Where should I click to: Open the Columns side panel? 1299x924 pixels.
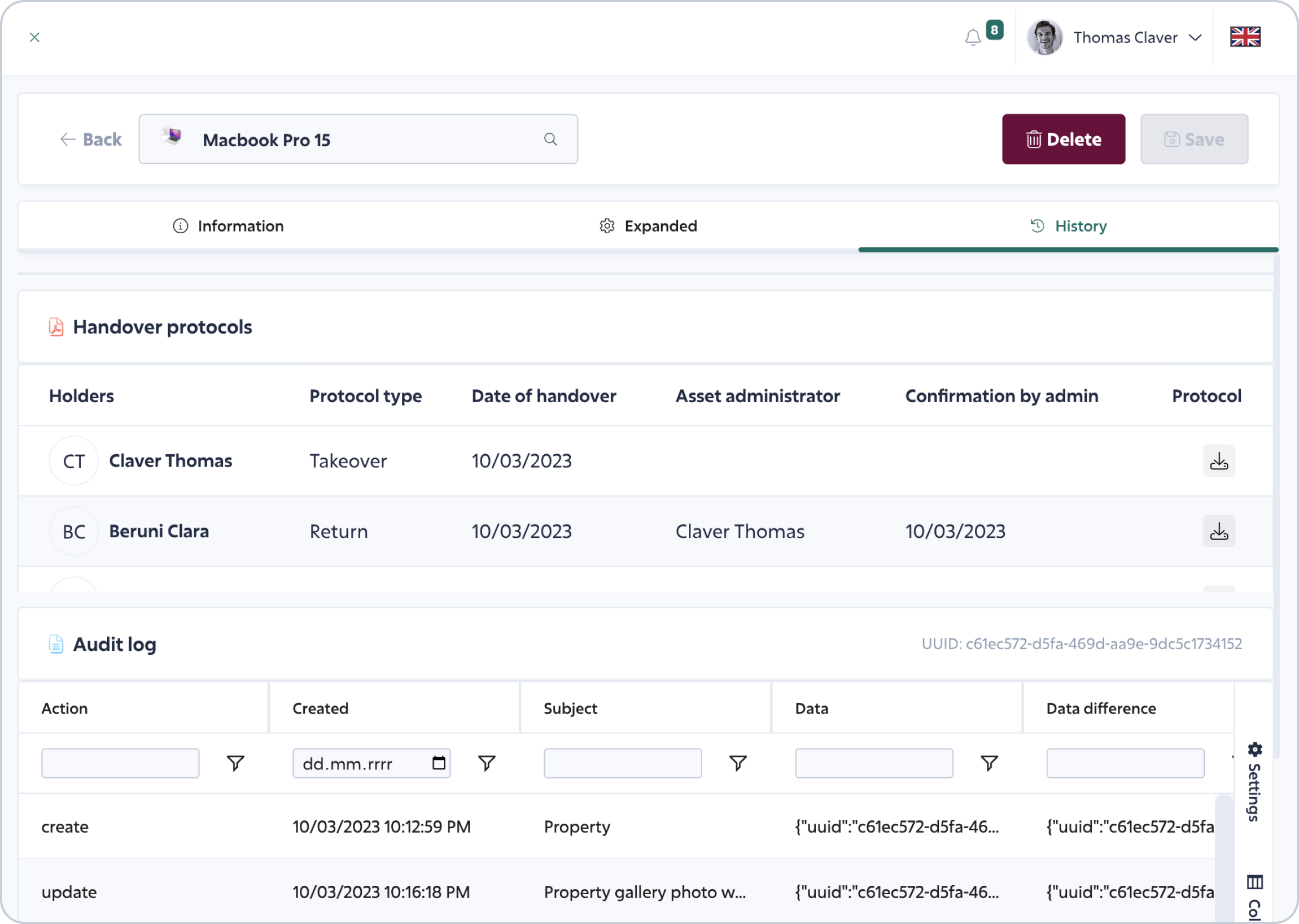pos(1254,897)
